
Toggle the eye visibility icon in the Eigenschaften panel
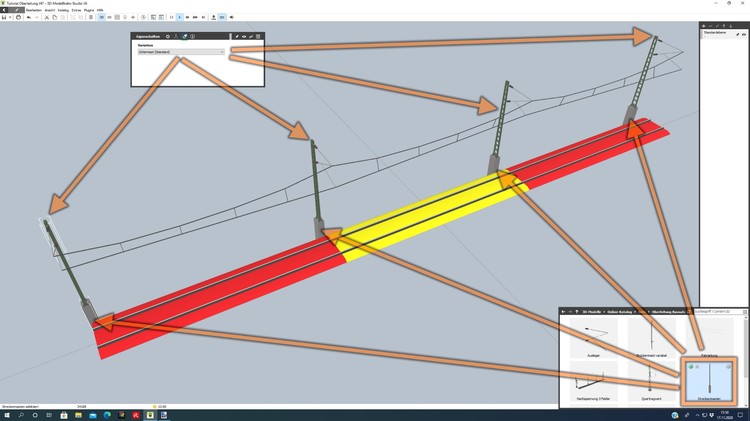tap(244, 36)
